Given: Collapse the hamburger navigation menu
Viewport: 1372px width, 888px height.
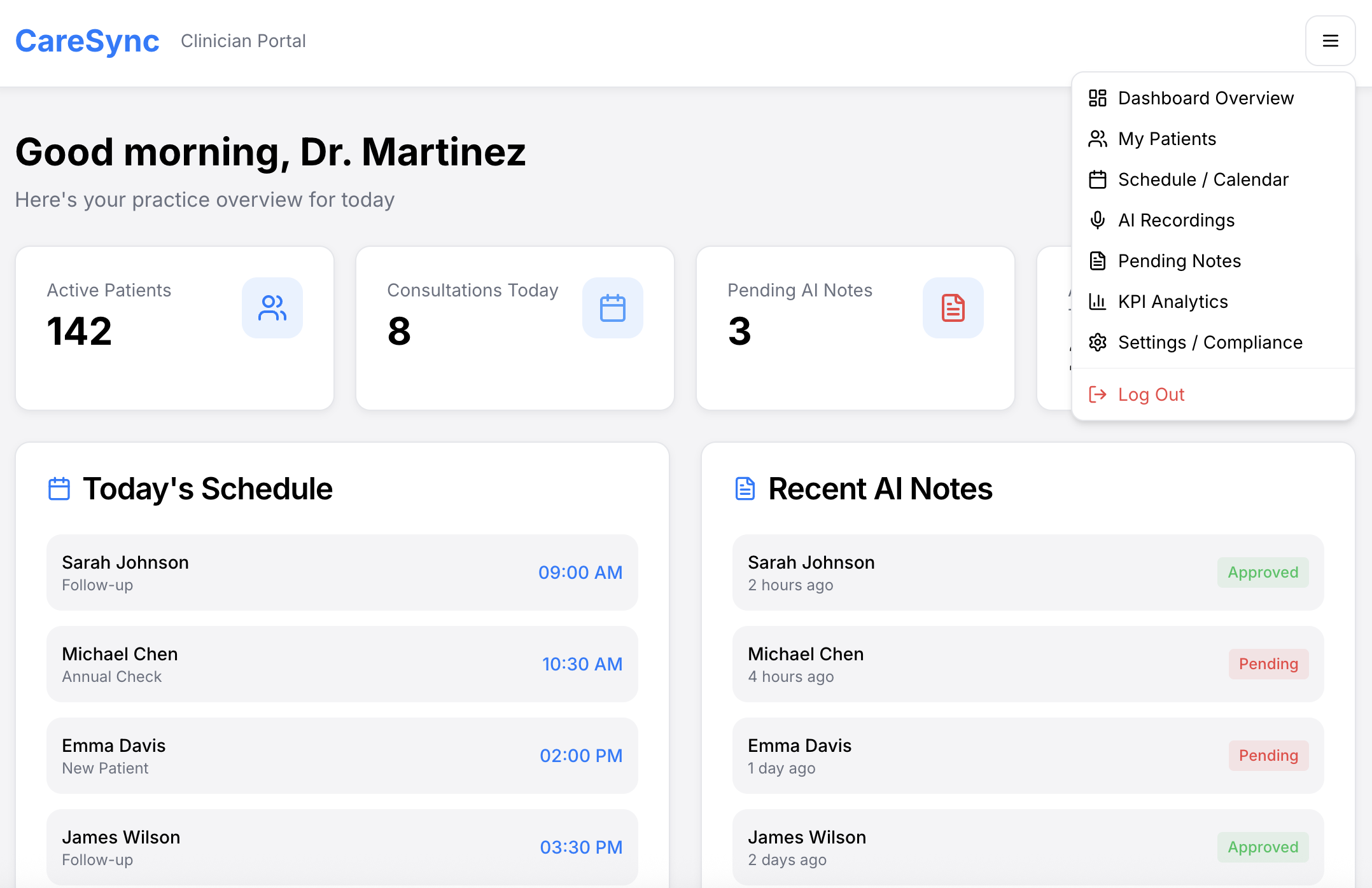Looking at the screenshot, I should [x=1330, y=41].
